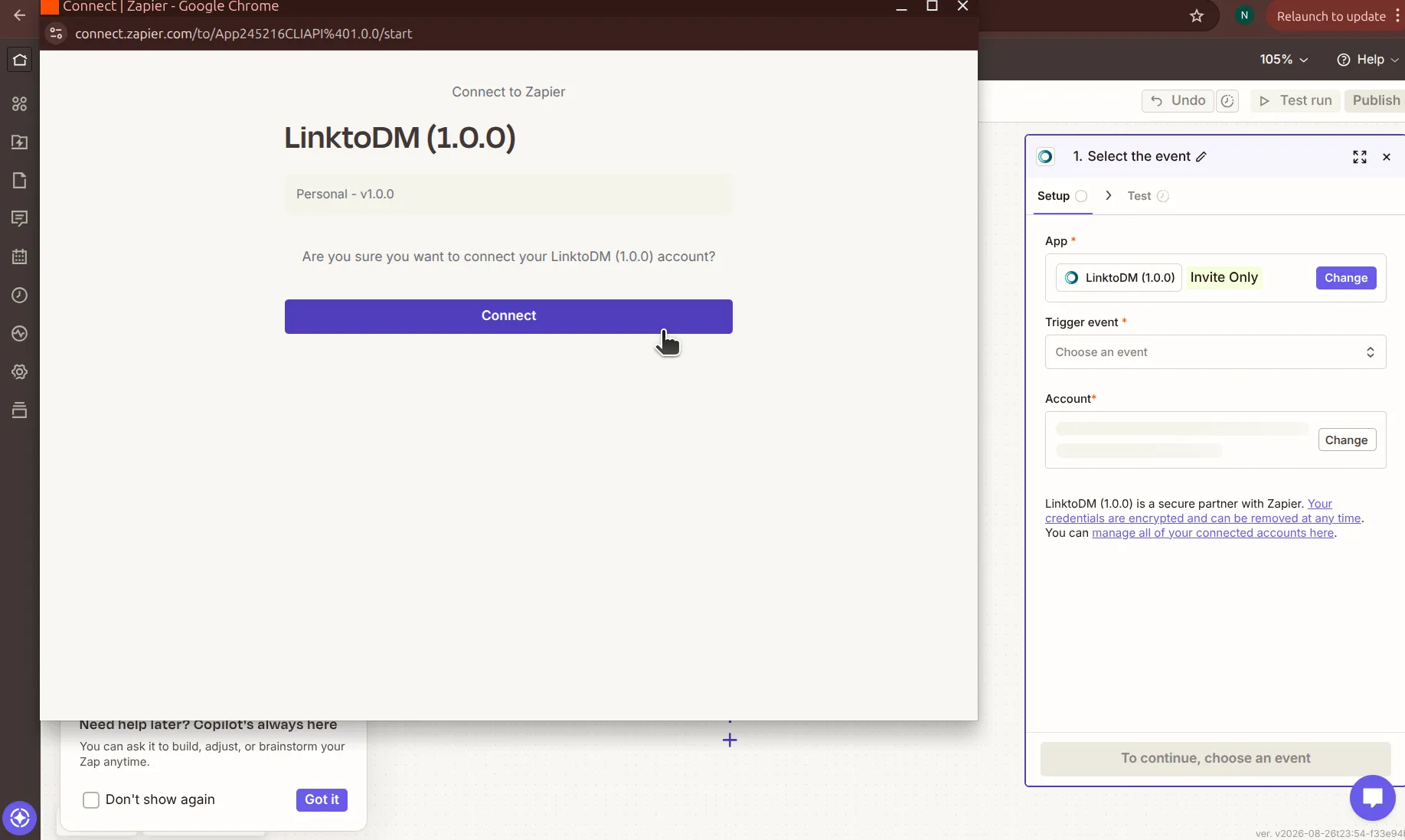1405x840 pixels.
Task: Open the versions stack icon in sidebar
Action: [20, 410]
